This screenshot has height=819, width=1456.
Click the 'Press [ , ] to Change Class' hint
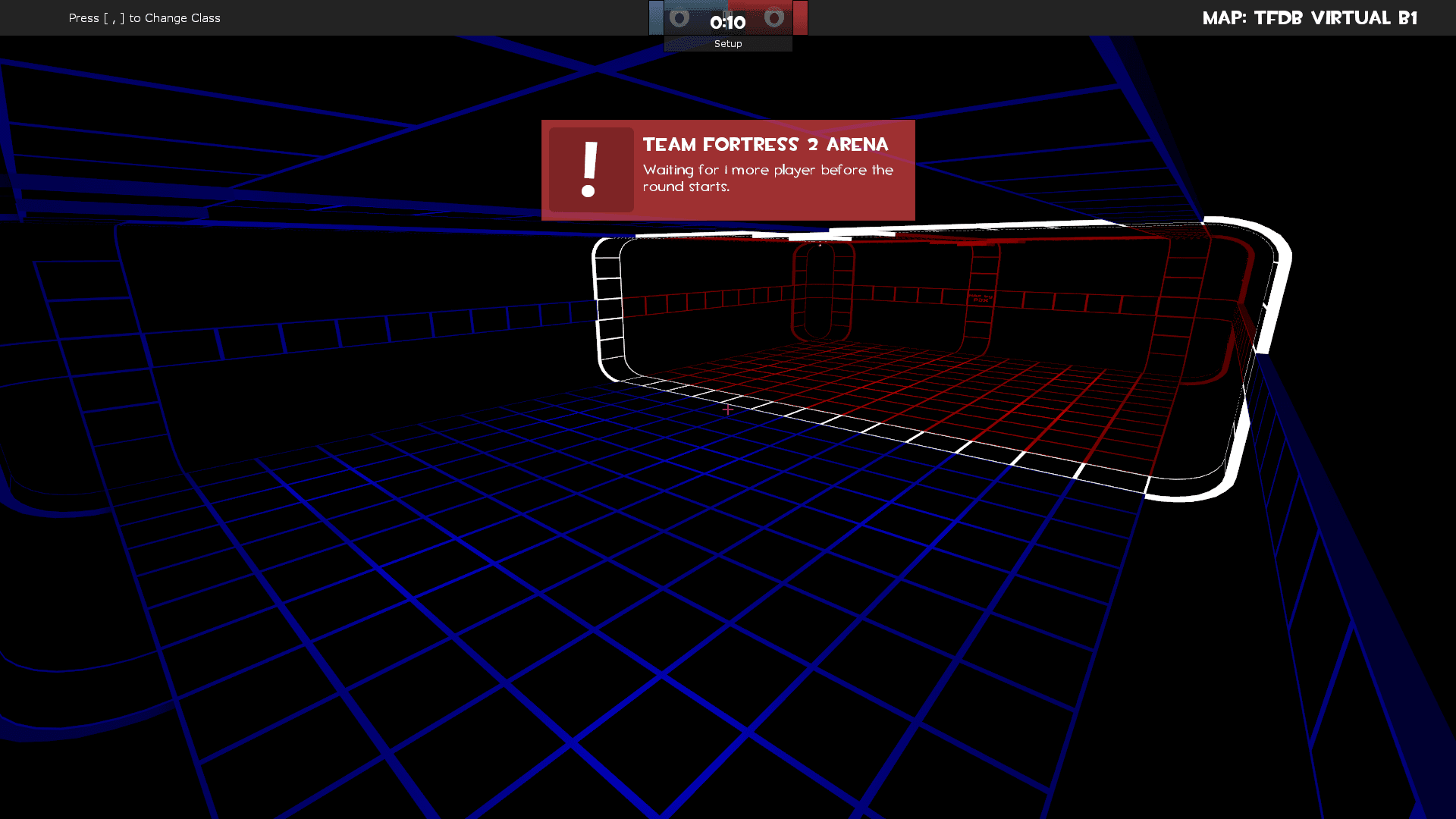[144, 18]
